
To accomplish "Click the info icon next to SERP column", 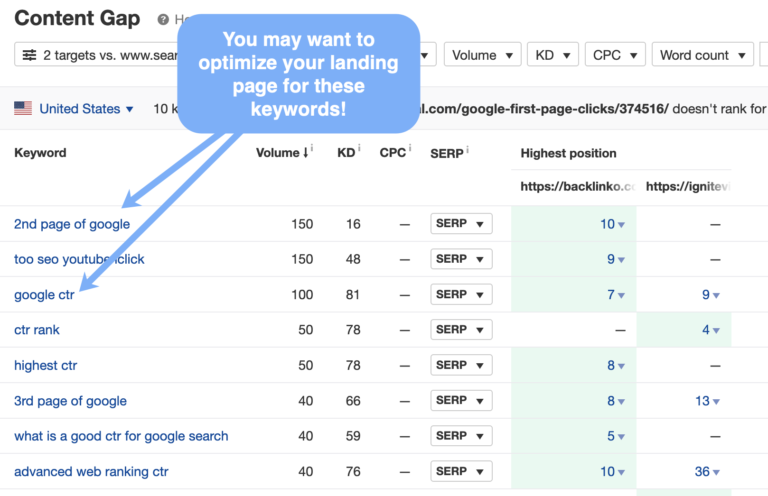I will click(468, 151).
